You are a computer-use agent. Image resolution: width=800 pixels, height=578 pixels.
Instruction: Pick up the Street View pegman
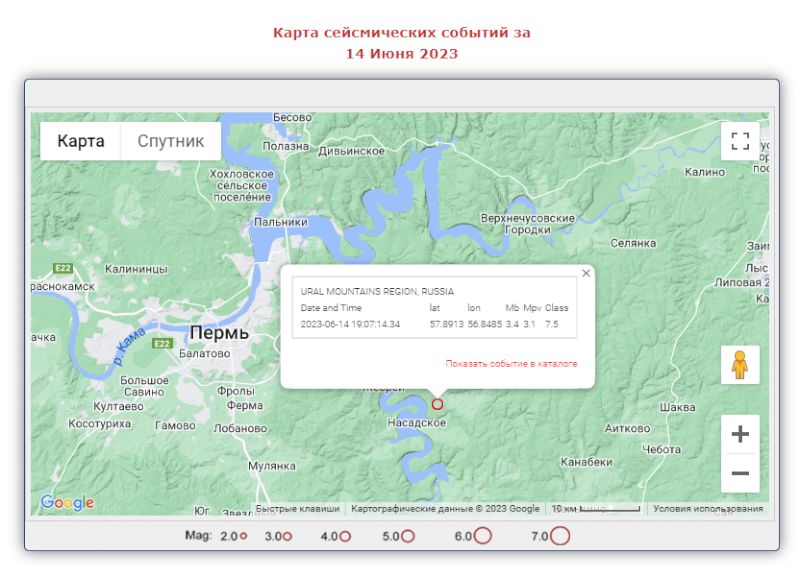740,365
